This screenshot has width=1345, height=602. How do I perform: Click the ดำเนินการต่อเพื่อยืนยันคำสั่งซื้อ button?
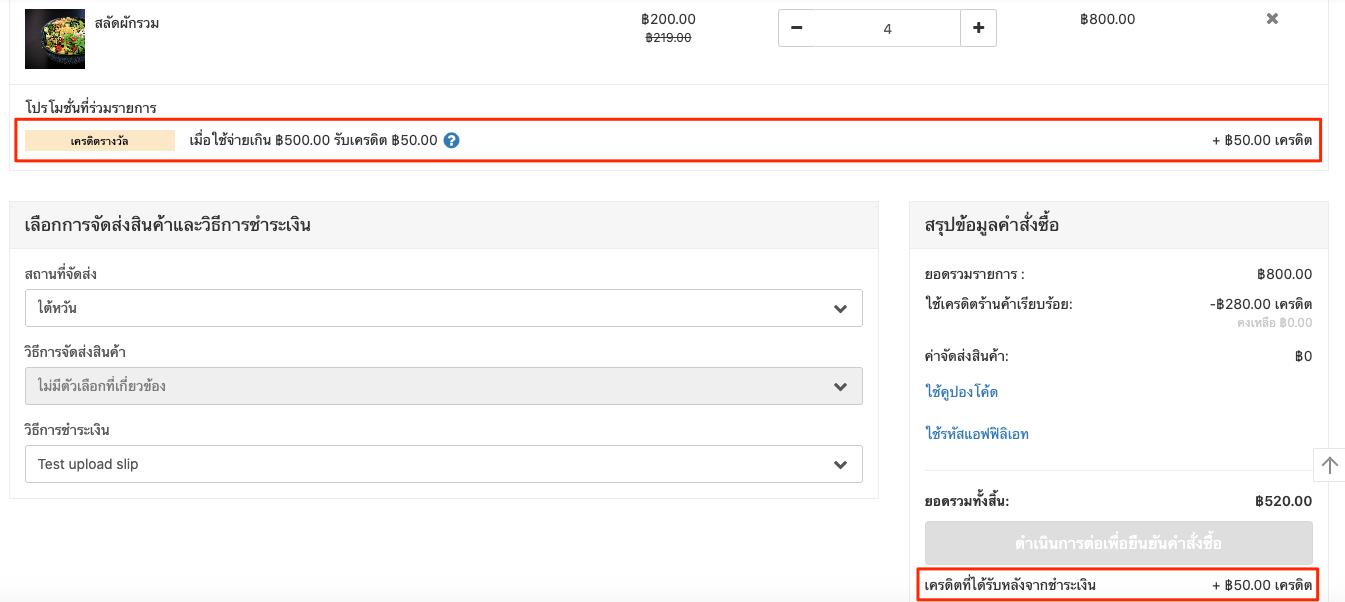pos(1118,543)
